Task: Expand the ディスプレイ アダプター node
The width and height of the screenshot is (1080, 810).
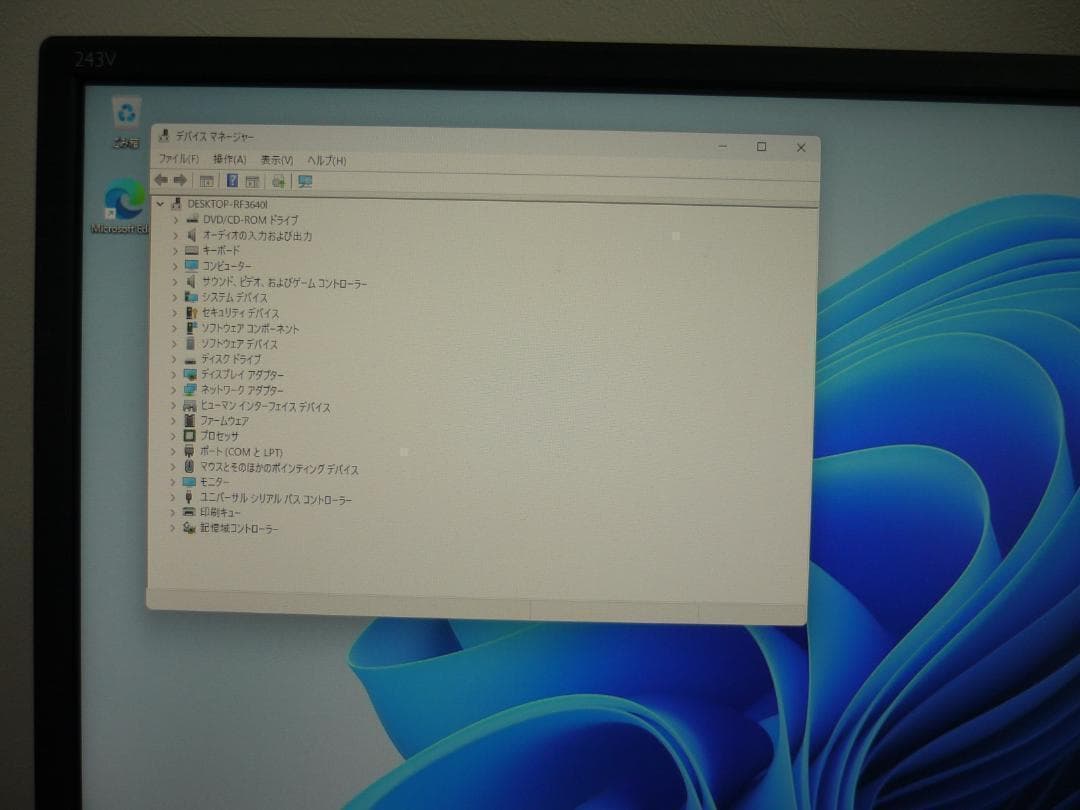Action: click(x=174, y=375)
